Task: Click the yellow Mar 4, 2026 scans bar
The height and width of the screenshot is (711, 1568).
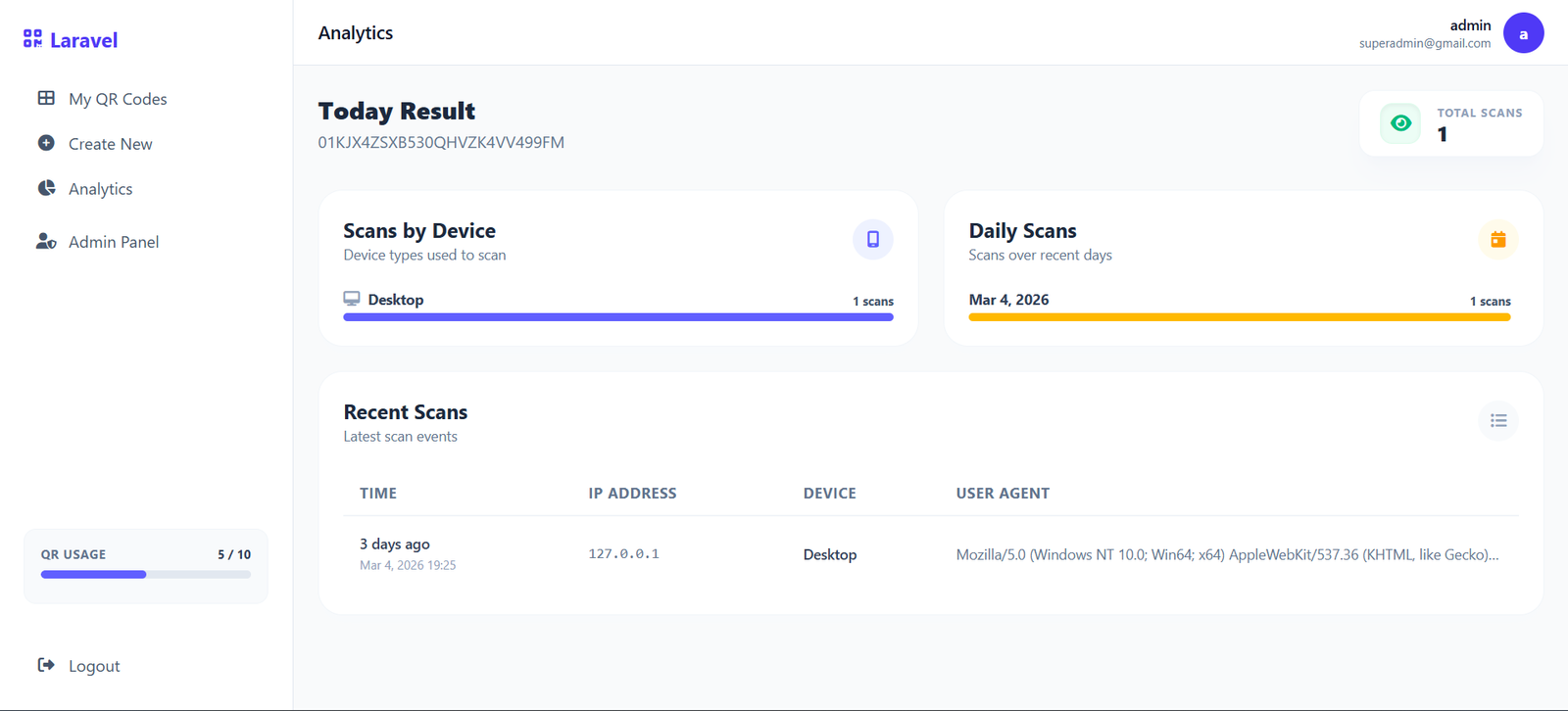Action: click(x=1239, y=317)
